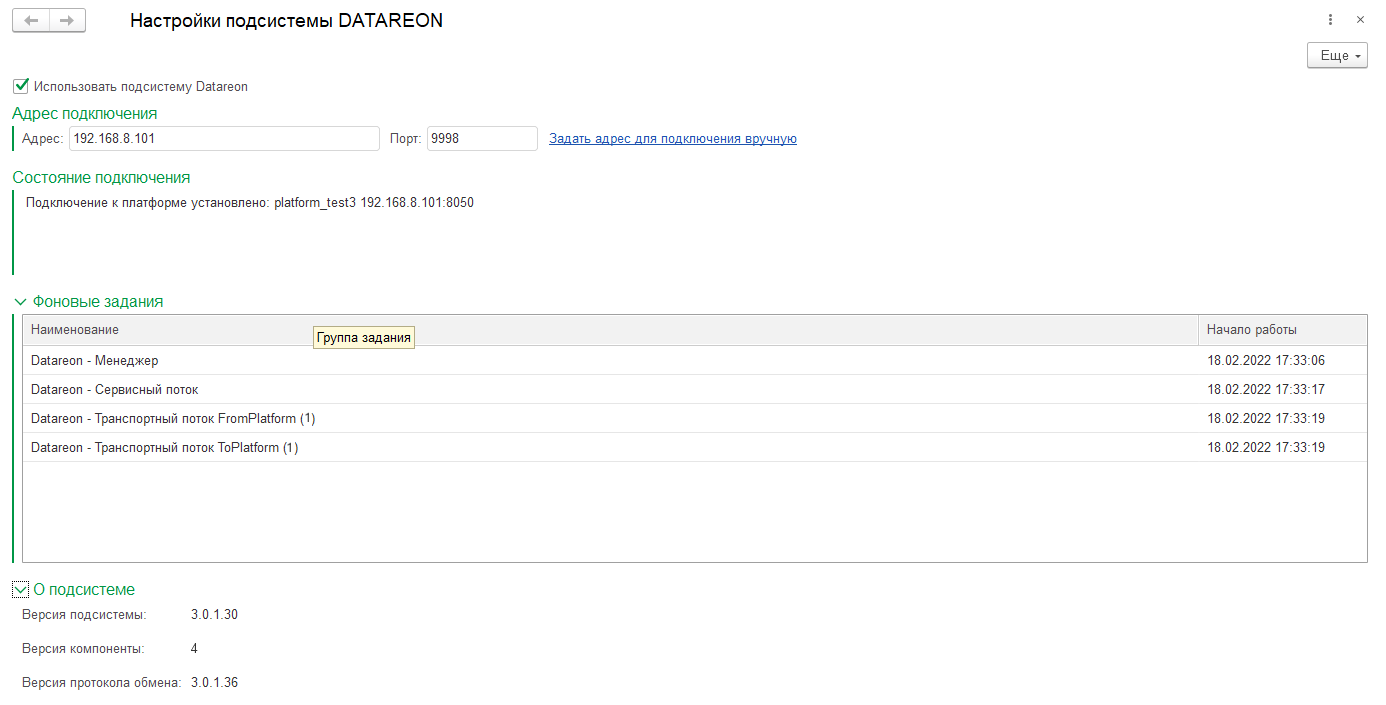Click the connection status text area

pyautogui.click(x=250, y=203)
